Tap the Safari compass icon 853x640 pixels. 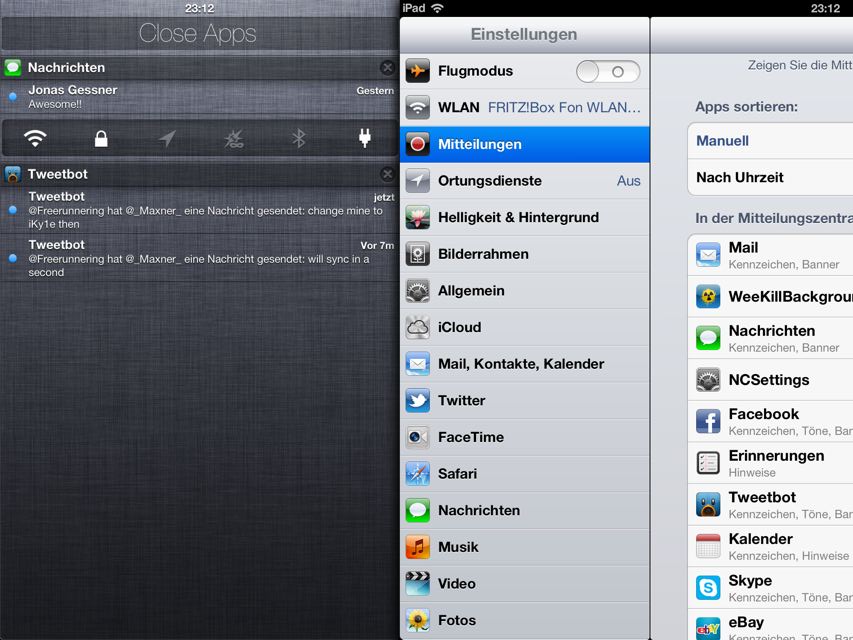(417, 473)
